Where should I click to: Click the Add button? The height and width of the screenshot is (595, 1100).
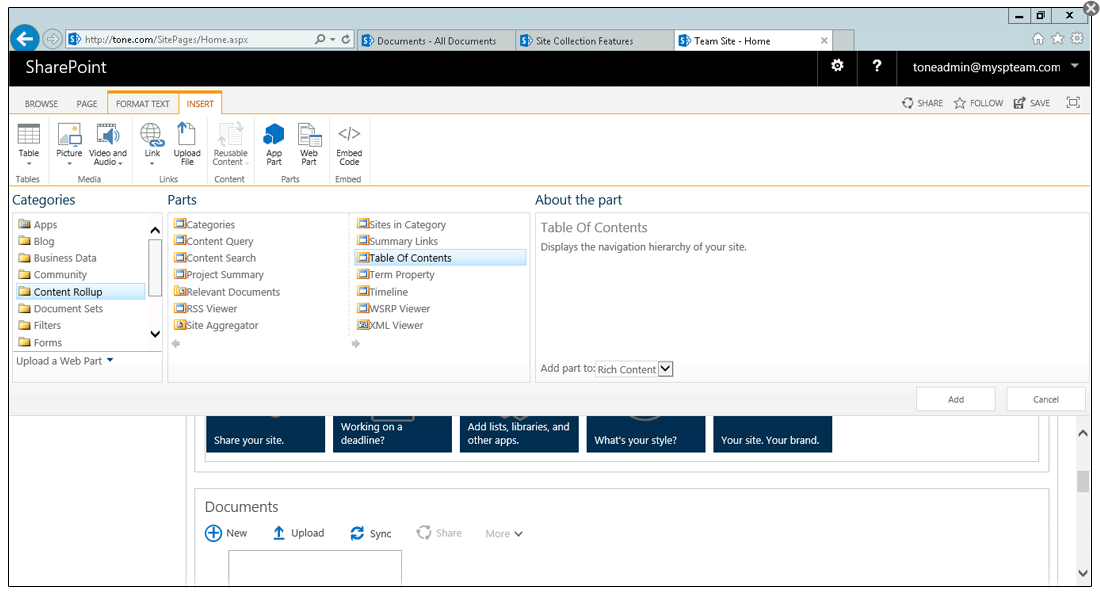click(x=955, y=399)
